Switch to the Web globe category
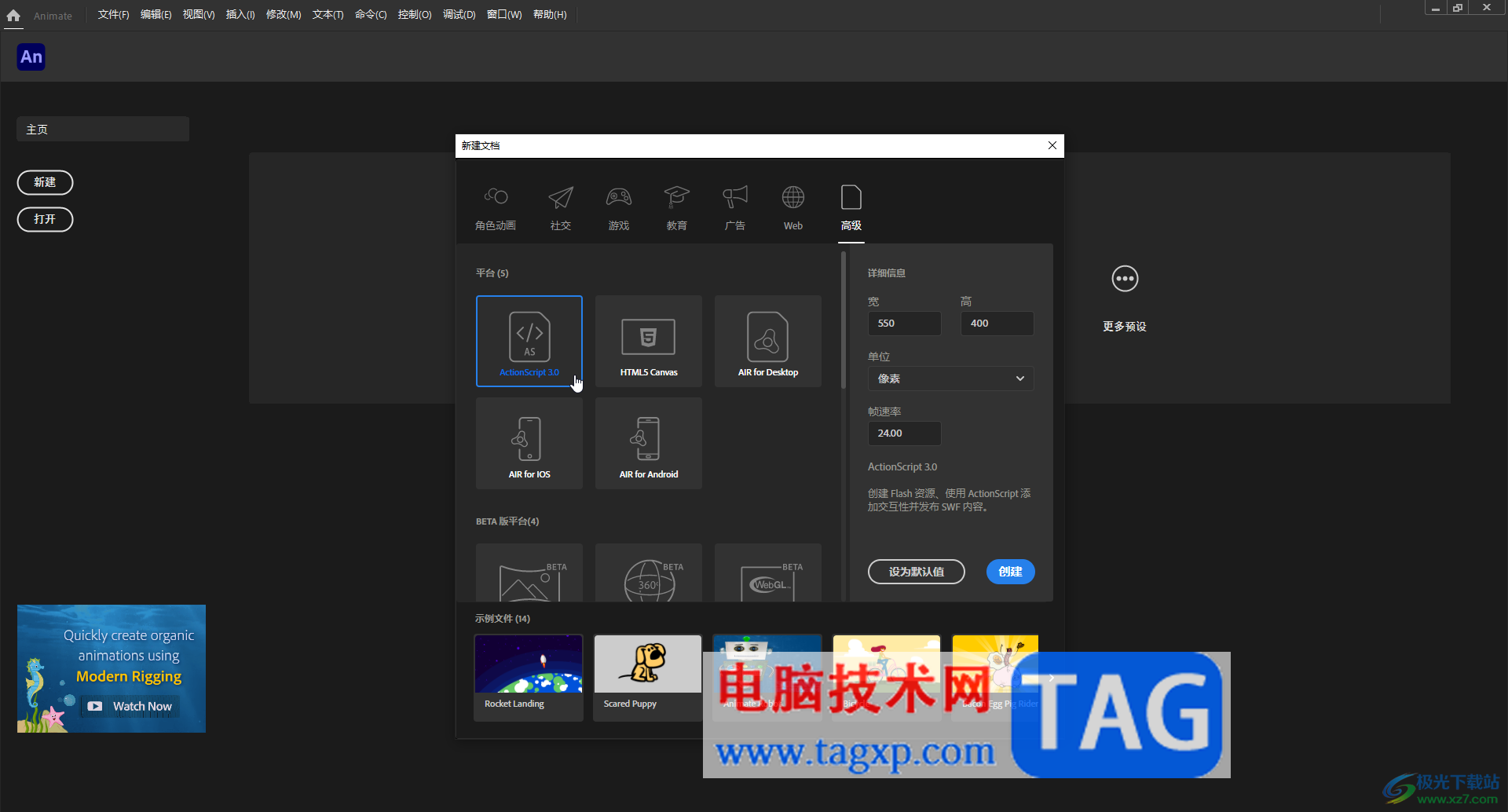 pyautogui.click(x=793, y=208)
